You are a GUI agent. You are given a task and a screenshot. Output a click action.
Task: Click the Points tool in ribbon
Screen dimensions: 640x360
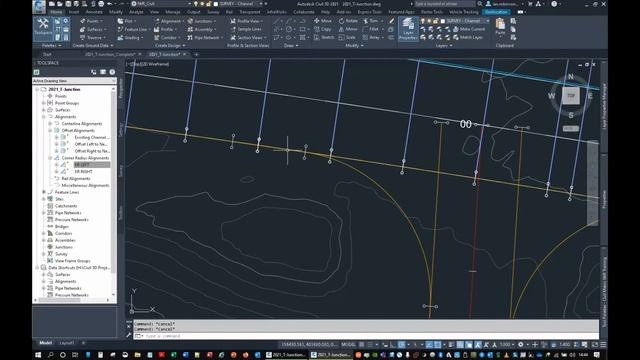click(x=90, y=21)
